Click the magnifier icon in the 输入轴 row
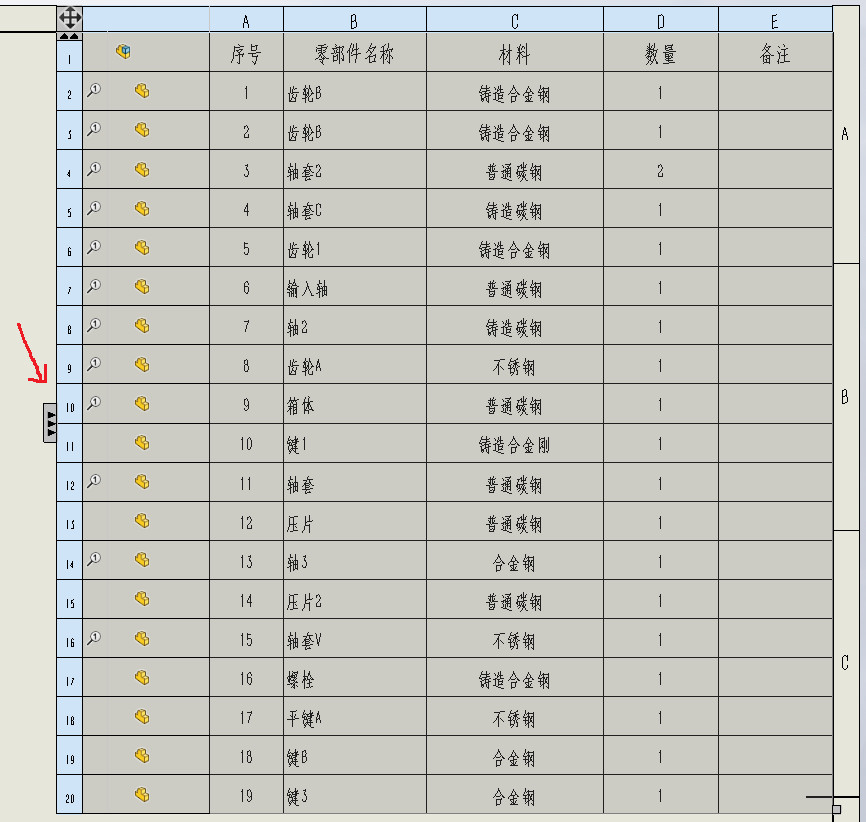The image size is (866, 822). tap(94, 286)
